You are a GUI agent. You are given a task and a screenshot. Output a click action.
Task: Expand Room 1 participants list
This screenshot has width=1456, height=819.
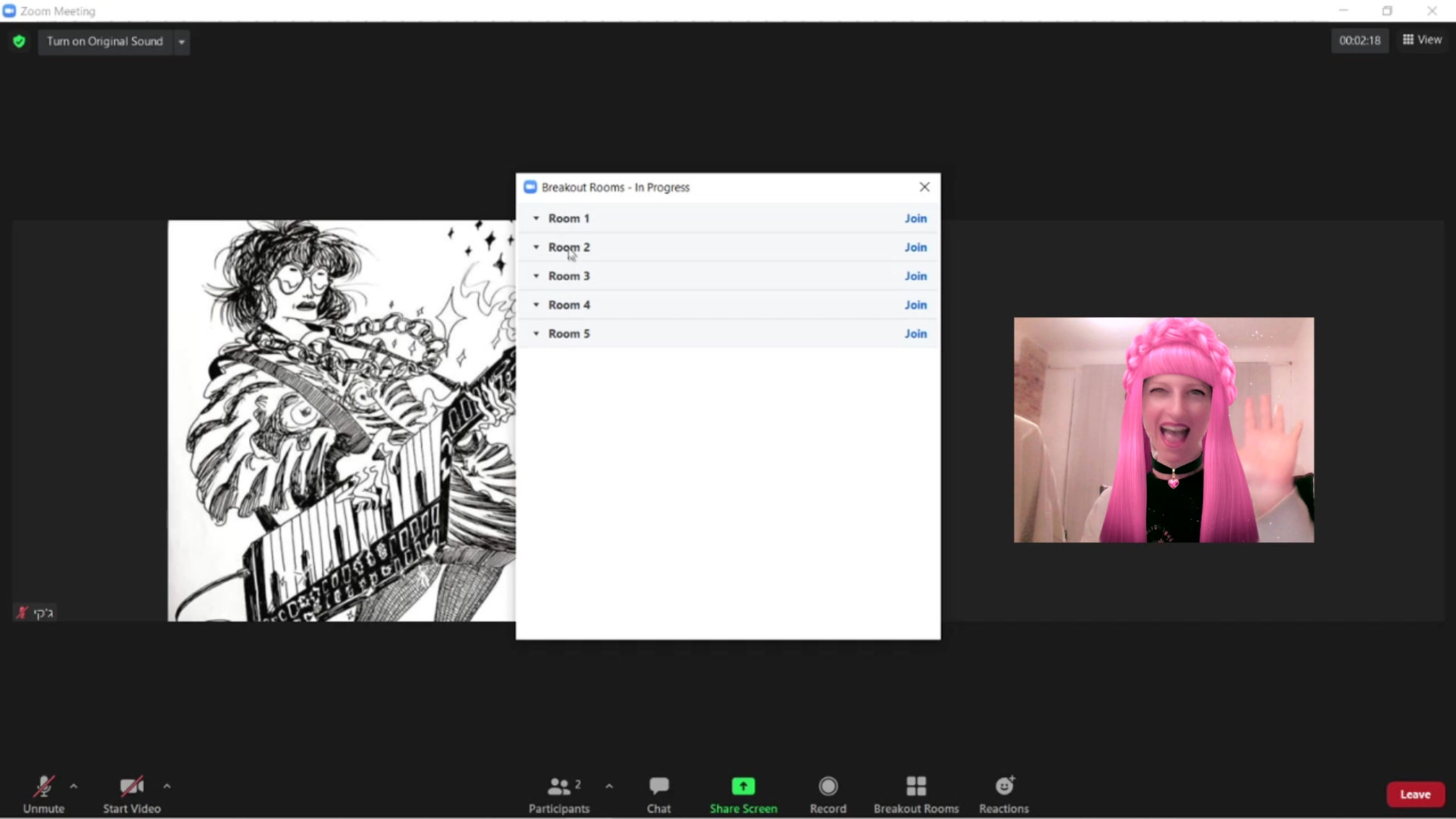coord(536,218)
